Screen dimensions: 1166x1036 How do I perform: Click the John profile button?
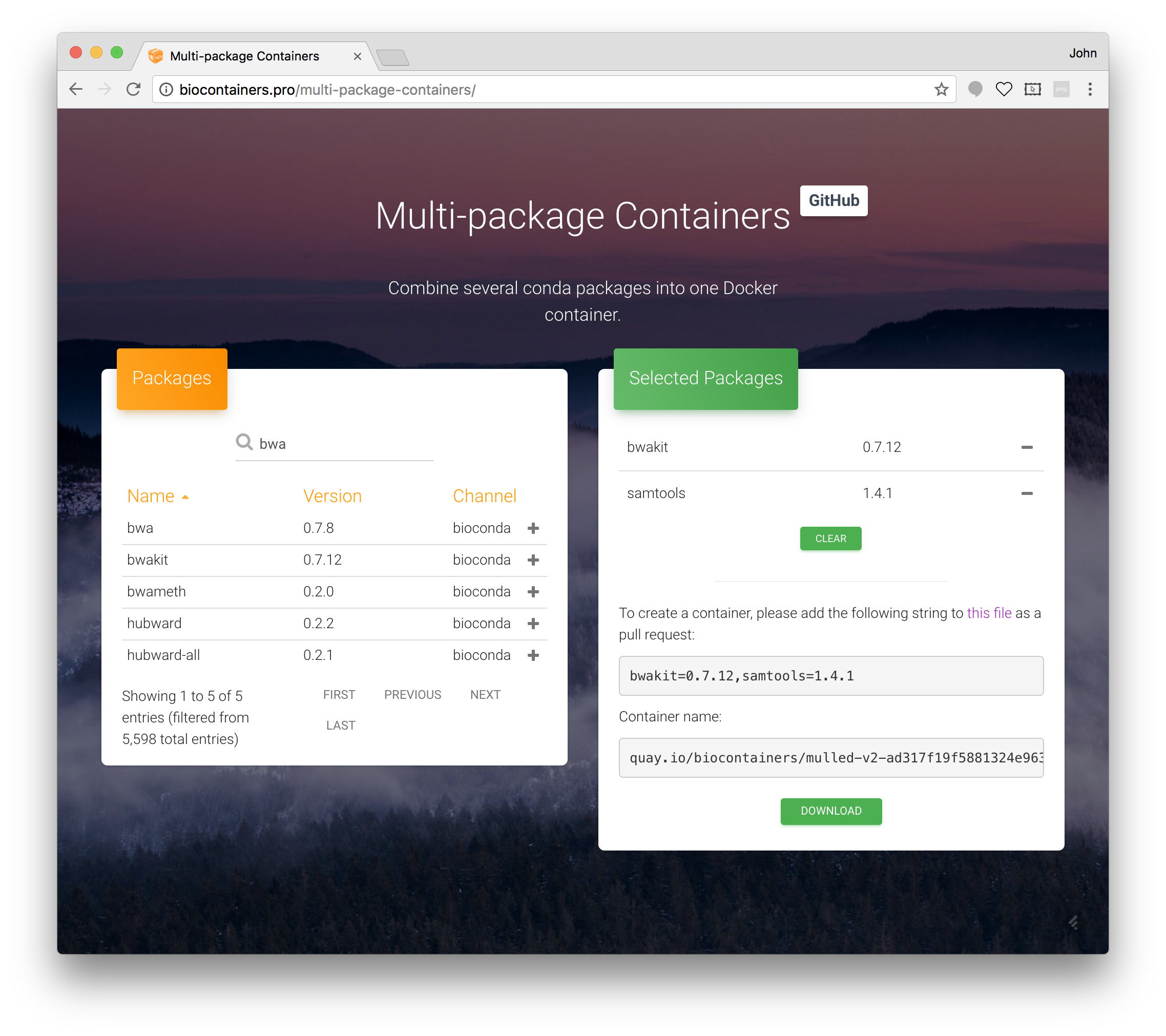tap(1082, 53)
